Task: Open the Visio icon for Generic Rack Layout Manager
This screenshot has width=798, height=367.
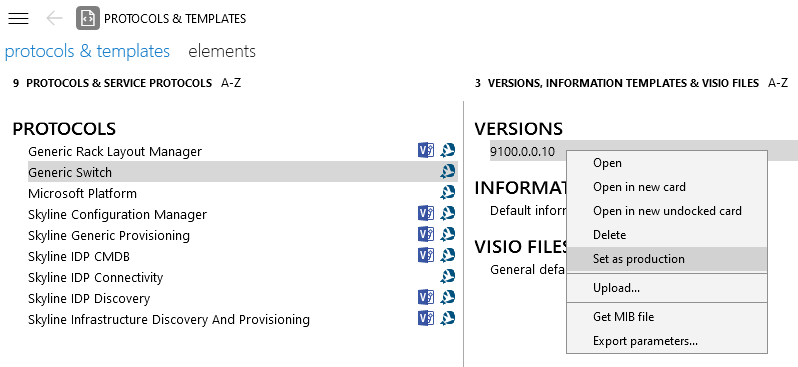Action: (425, 150)
